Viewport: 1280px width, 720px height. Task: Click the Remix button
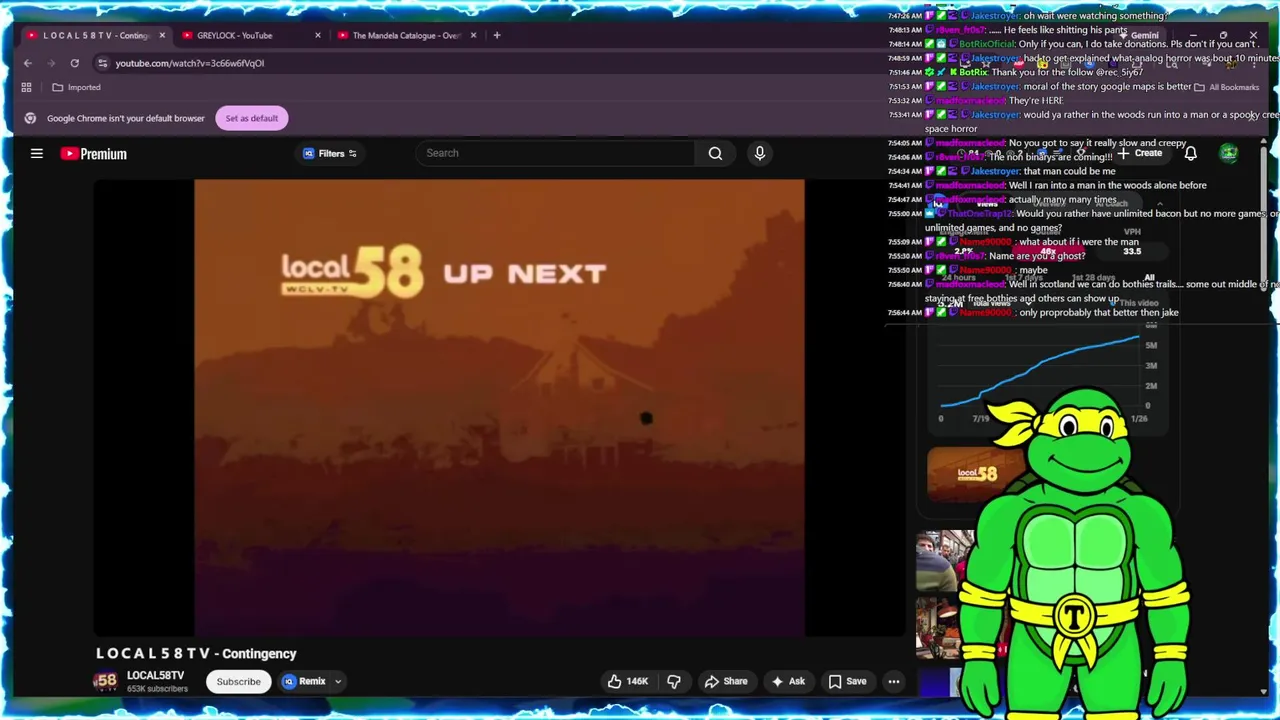tap(304, 682)
